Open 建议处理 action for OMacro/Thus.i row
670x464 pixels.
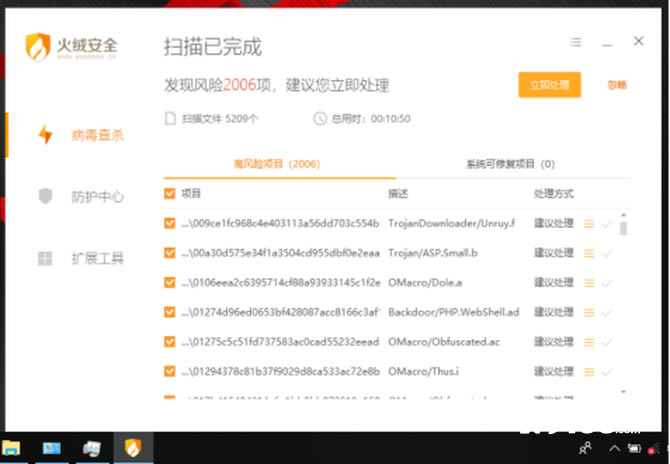click(554, 371)
